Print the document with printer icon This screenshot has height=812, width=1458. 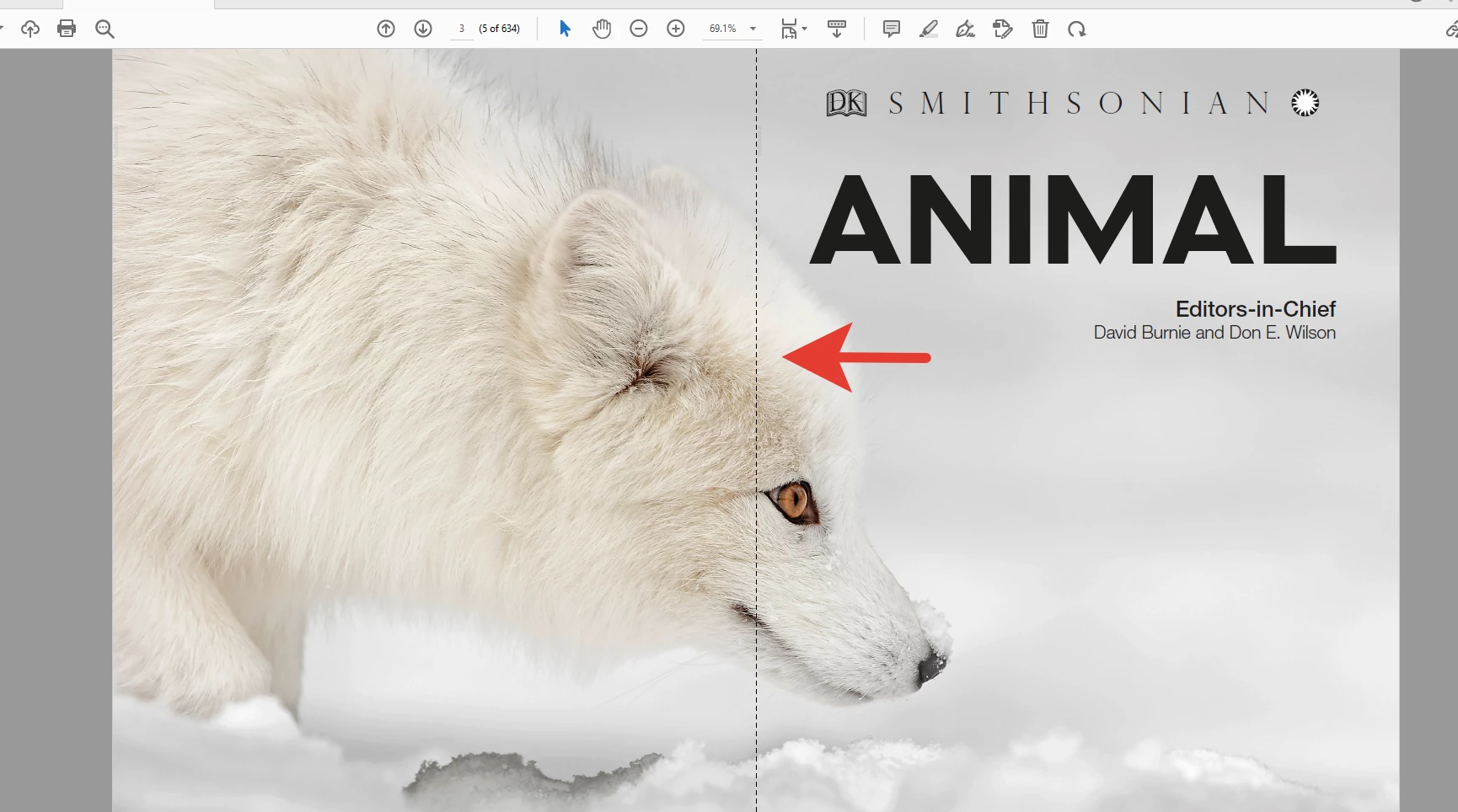click(x=67, y=29)
